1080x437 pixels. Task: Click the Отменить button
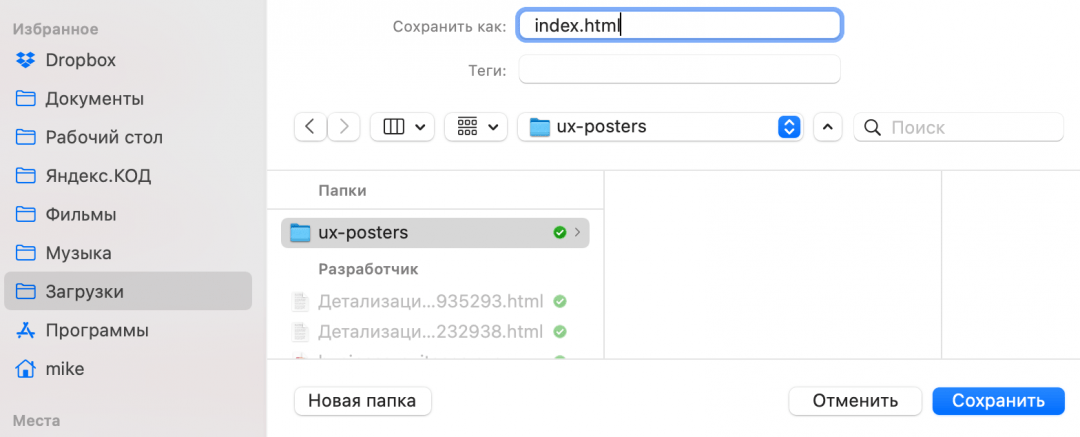[855, 401]
